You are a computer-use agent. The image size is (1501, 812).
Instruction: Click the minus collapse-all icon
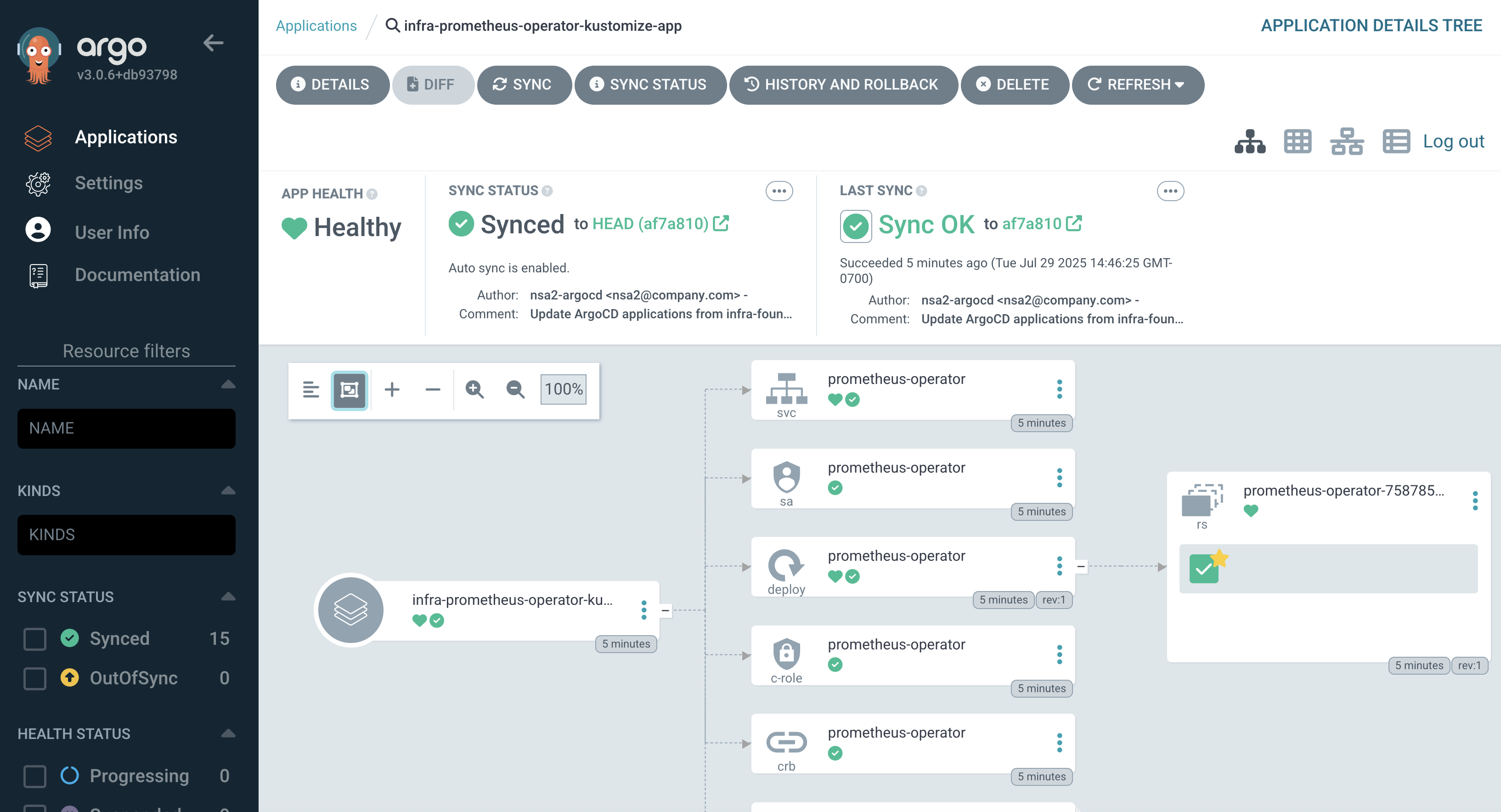click(432, 389)
